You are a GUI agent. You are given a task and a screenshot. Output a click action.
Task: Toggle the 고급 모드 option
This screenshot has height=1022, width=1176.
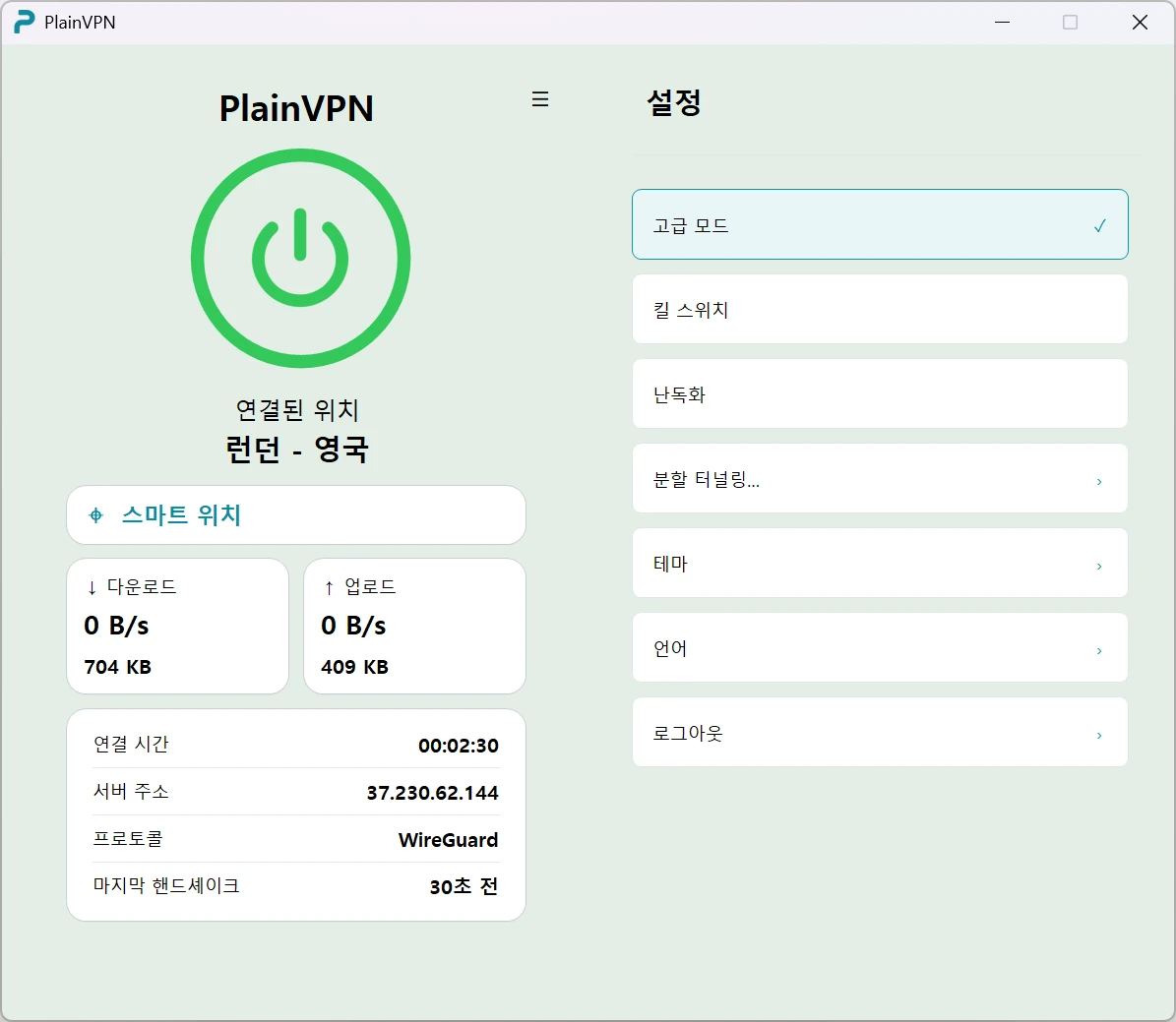[x=880, y=224]
